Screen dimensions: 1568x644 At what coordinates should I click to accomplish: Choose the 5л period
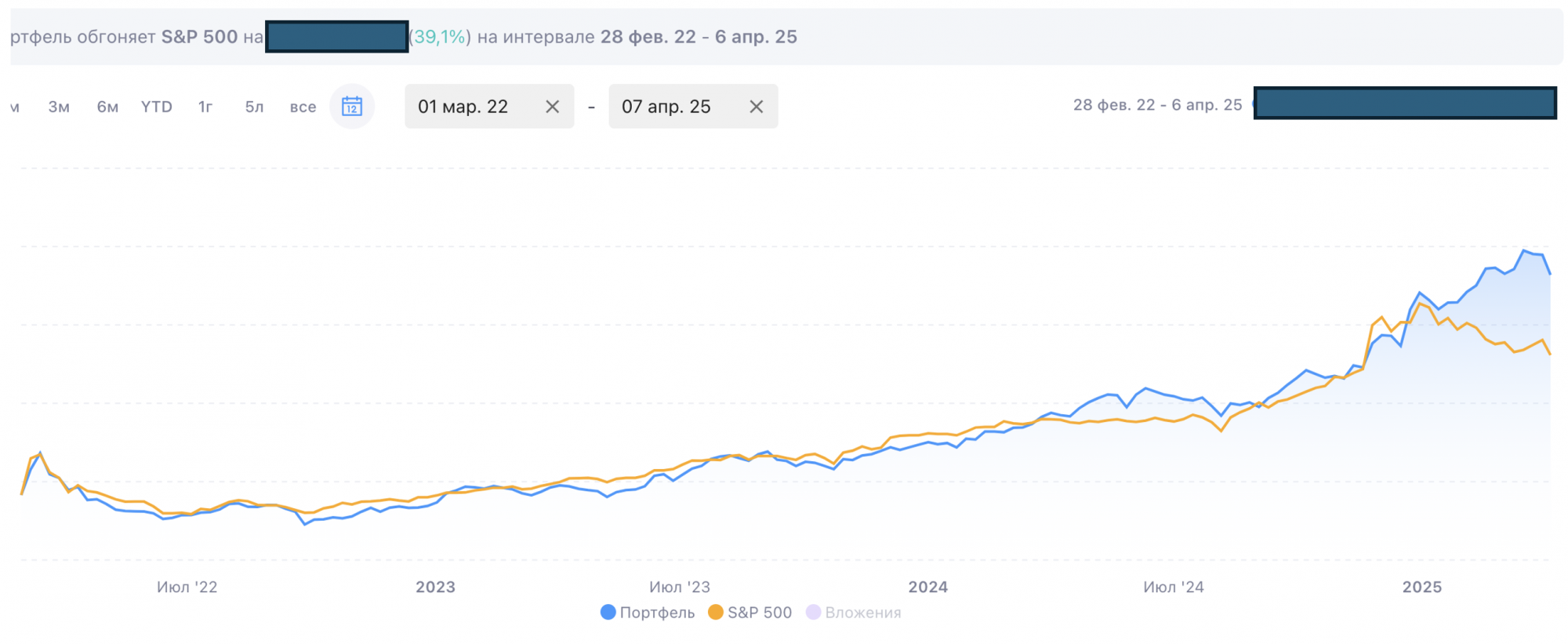[254, 107]
